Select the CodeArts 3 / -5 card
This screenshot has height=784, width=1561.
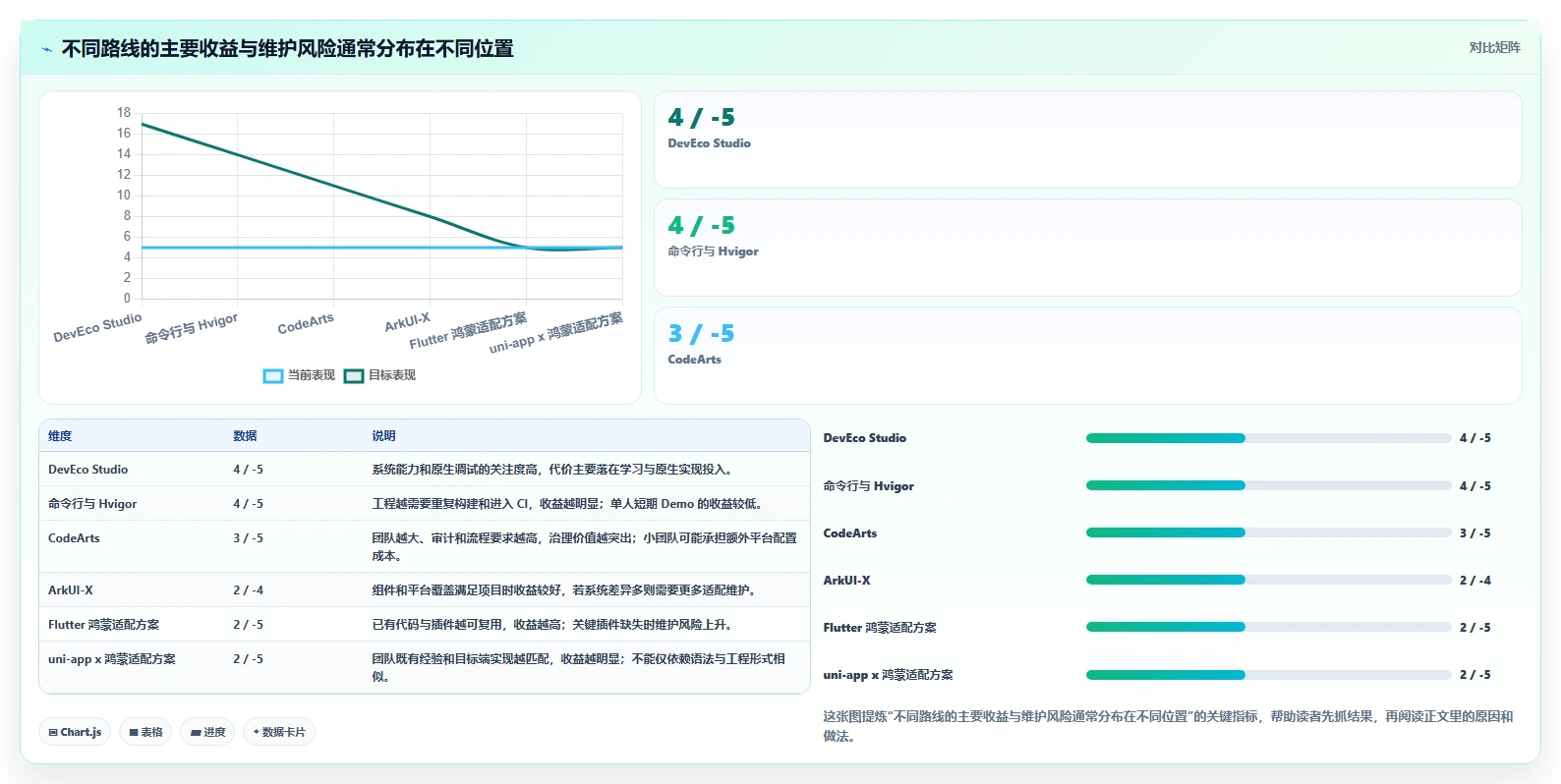point(1087,356)
